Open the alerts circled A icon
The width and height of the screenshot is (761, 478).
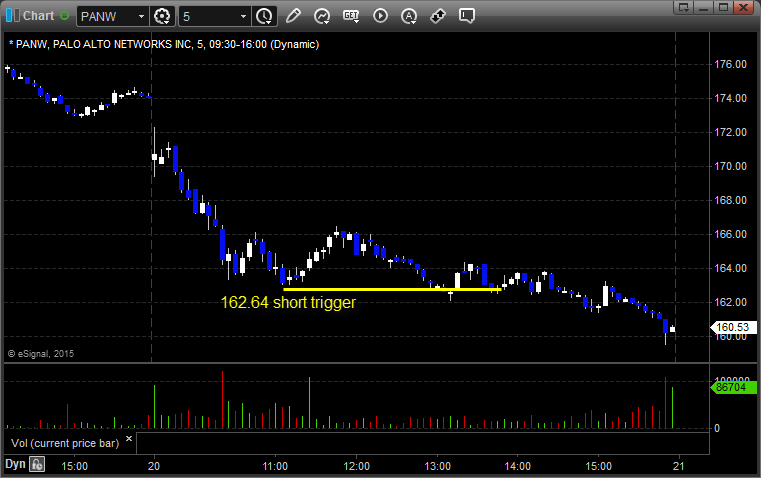409,16
